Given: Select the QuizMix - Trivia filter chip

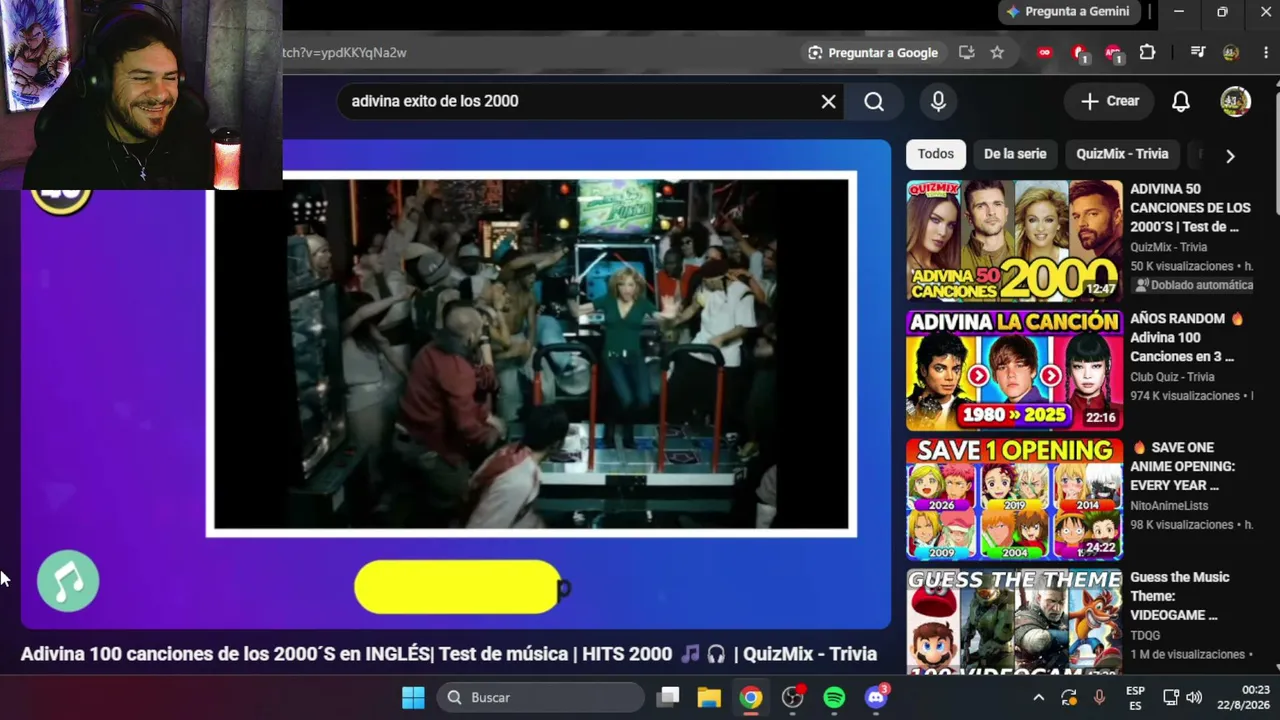Looking at the screenshot, I should (1122, 154).
